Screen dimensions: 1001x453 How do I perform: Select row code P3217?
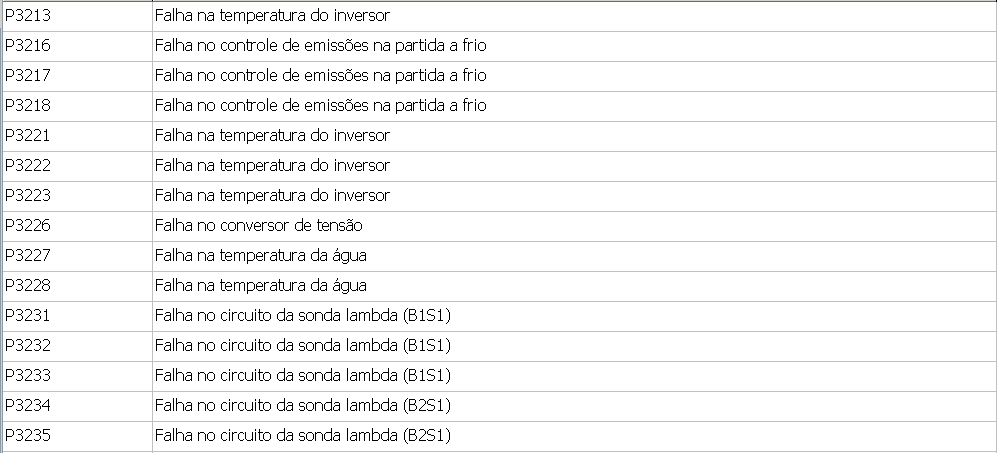28,76
